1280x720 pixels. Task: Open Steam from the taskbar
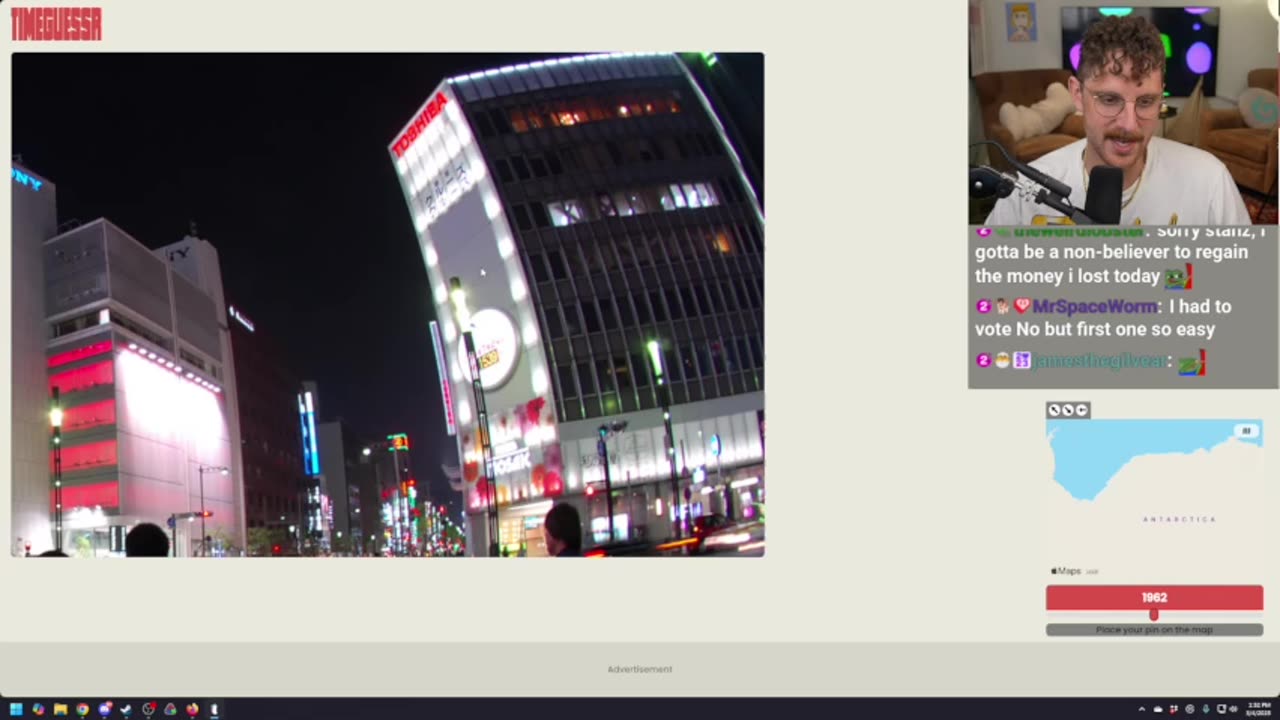point(126,709)
